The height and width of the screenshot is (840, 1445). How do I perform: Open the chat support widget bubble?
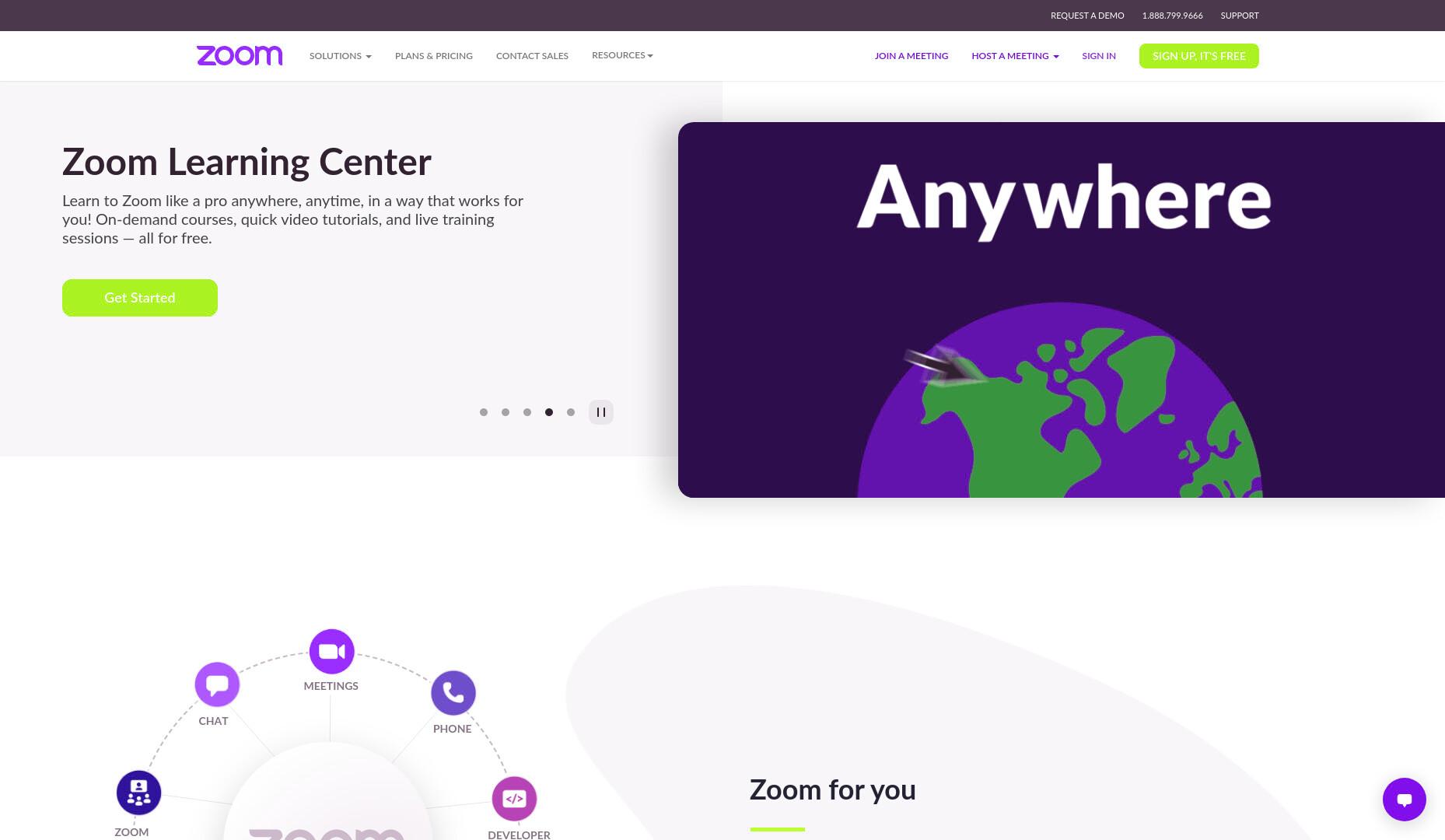tap(1405, 800)
